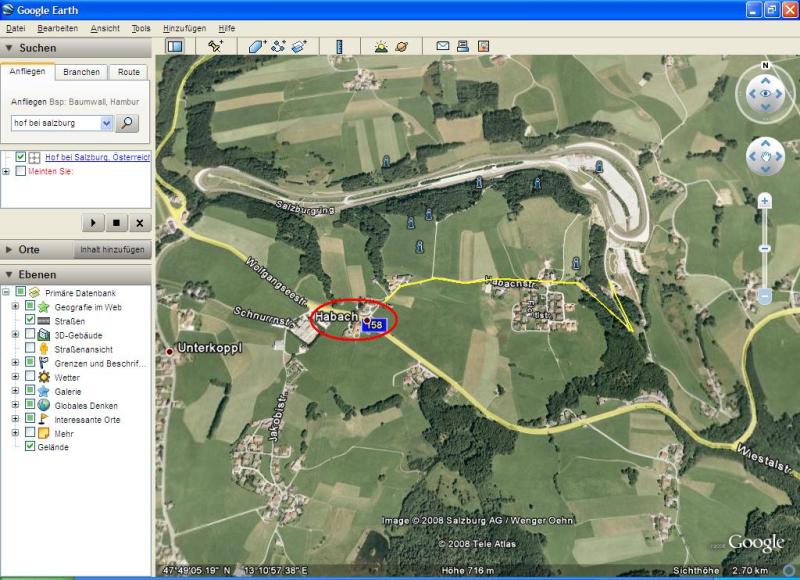Click the email envelope toolbar icon
This screenshot has width=800, height=580.
click(442, 46)
